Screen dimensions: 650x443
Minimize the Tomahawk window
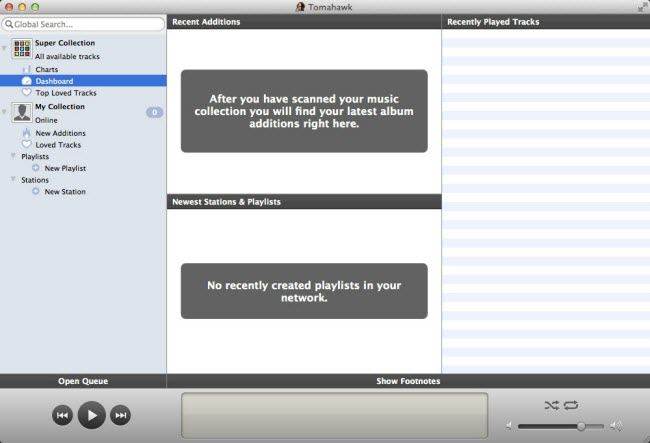click(22, 7)
